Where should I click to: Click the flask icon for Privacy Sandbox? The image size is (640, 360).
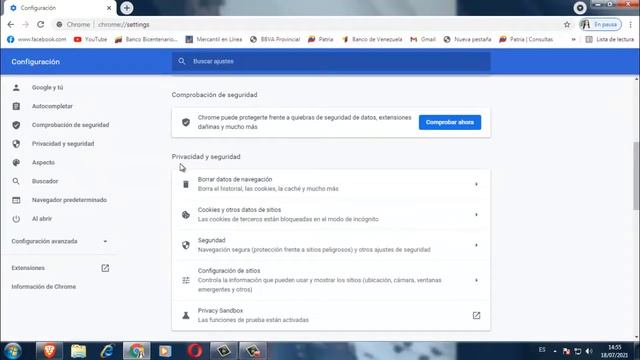[186, 316]
